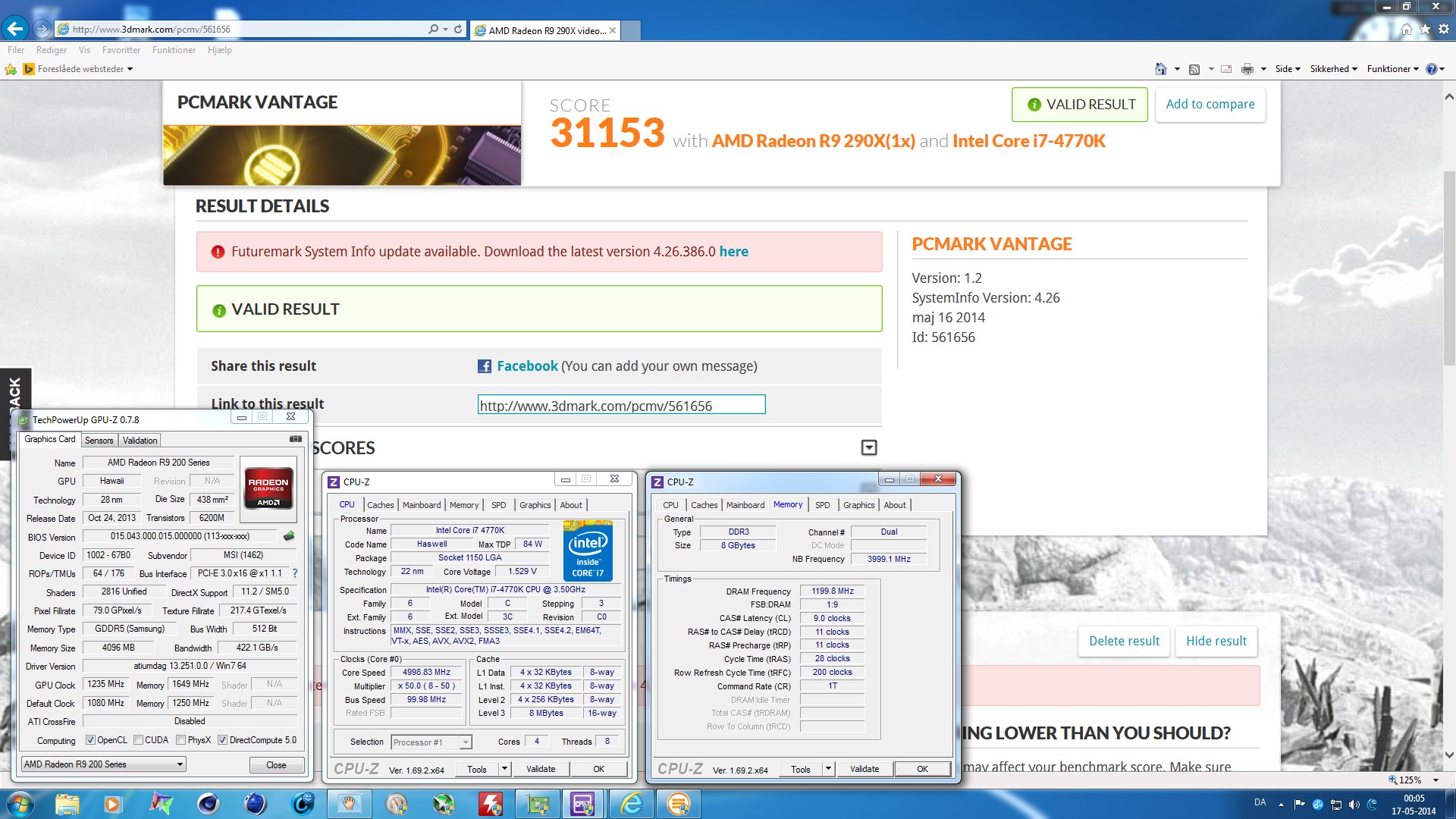The width and height of the screenshot is (1456, 819).
Task: Open the Favoritter menu
Action: pyautogui.click(x=121, y=50)
